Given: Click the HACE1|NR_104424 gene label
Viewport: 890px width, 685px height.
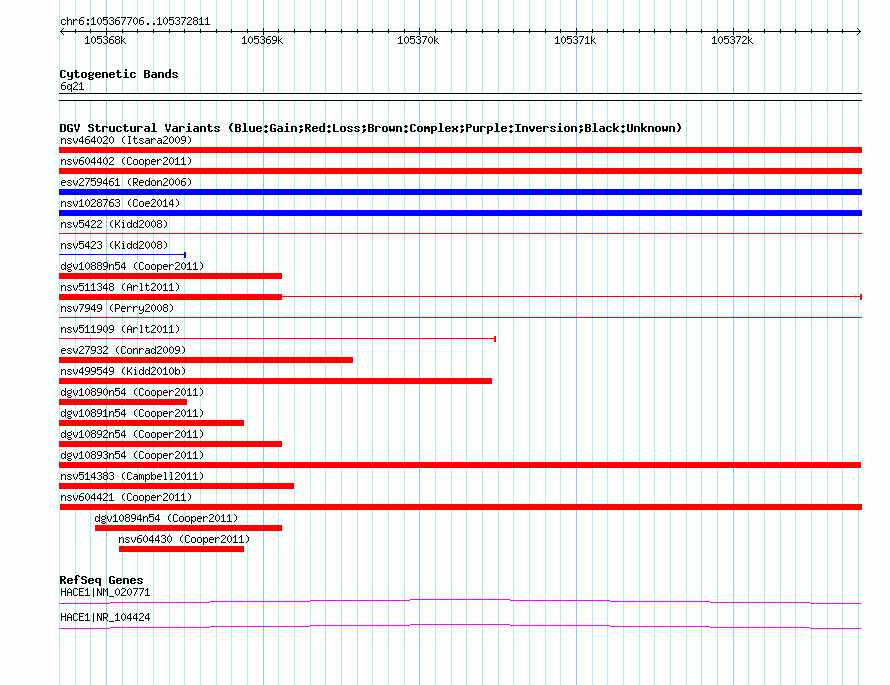Looking at the screenshot, I should click(105, 617).
